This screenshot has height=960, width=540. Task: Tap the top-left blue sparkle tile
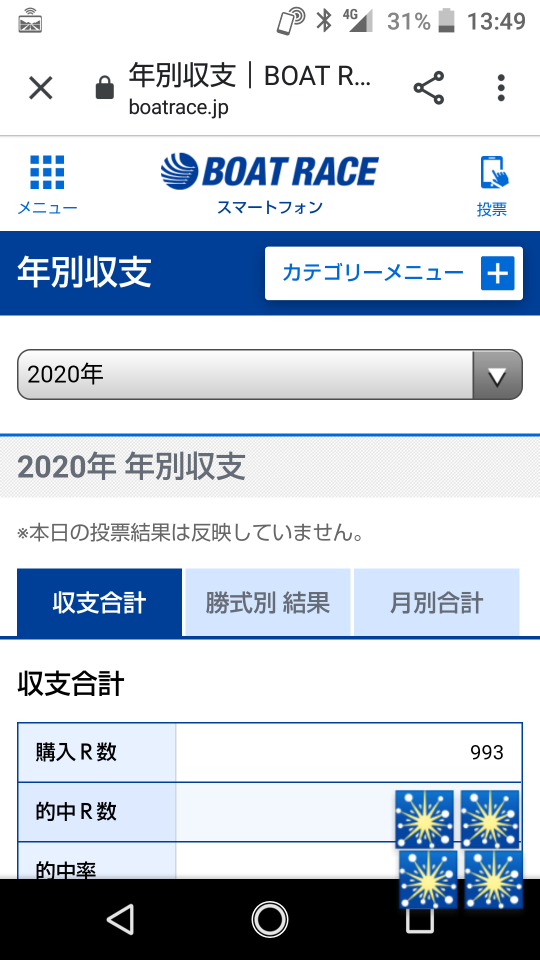point(424,819)
